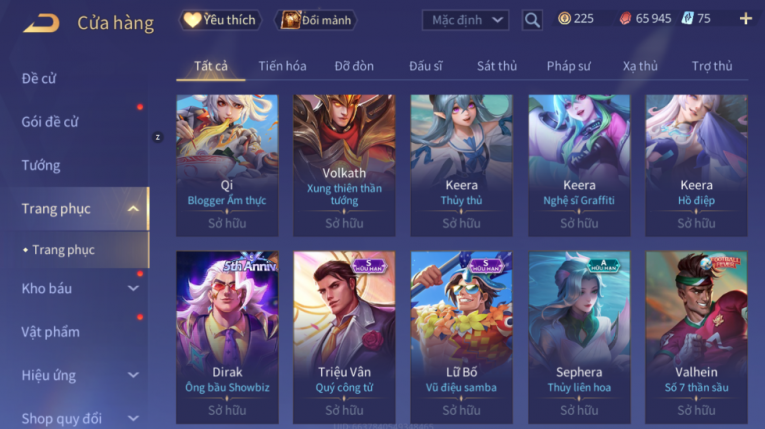The height and width of the screenshot is (429, 765).
Task: Open the Mặc định sort dropdown
Action: point(465,20)
